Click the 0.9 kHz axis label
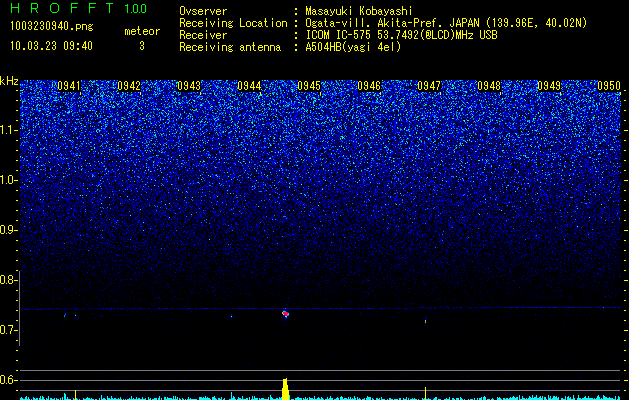 point(8,230)
